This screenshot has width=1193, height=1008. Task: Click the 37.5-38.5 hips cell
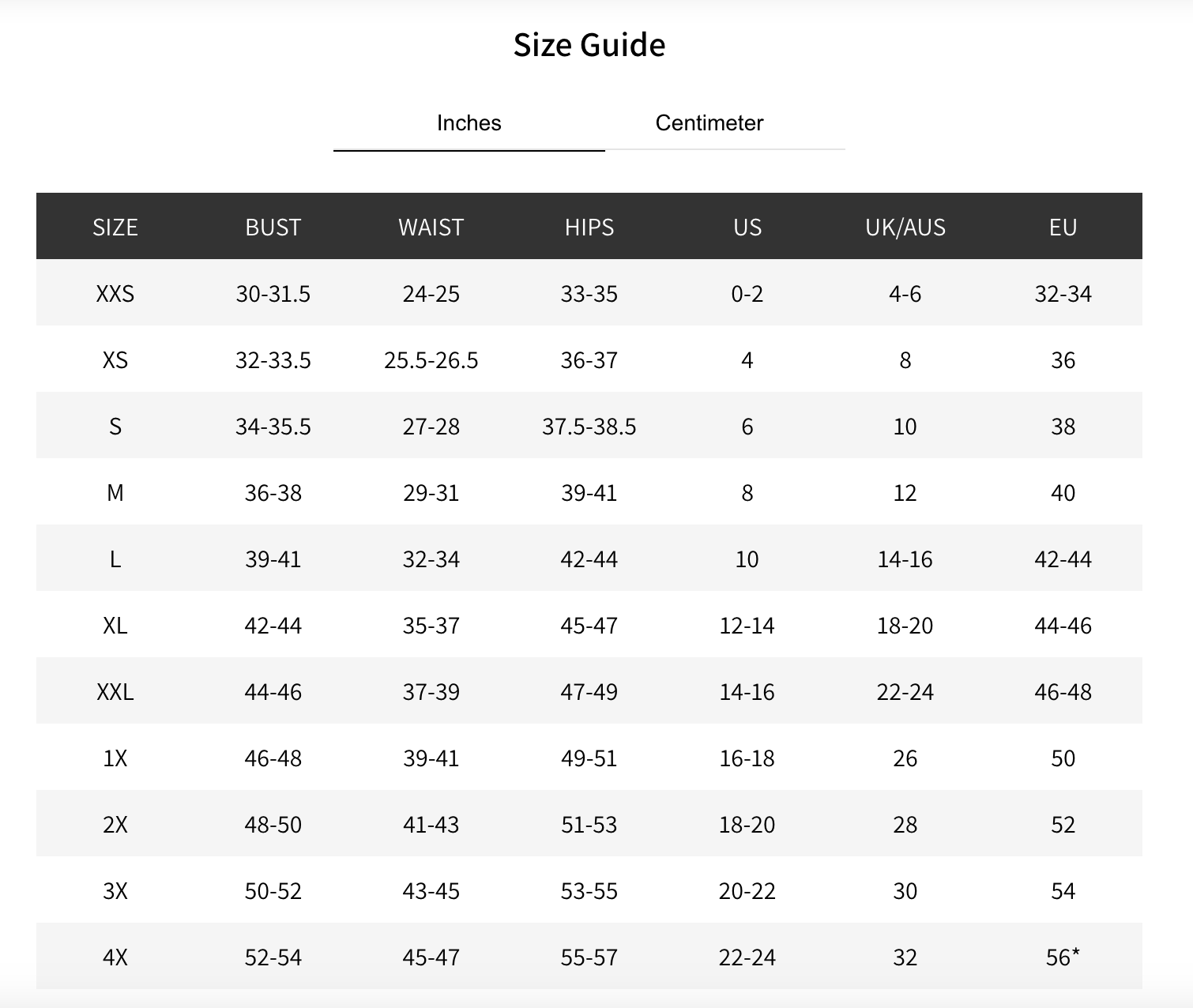click(589, 427)
